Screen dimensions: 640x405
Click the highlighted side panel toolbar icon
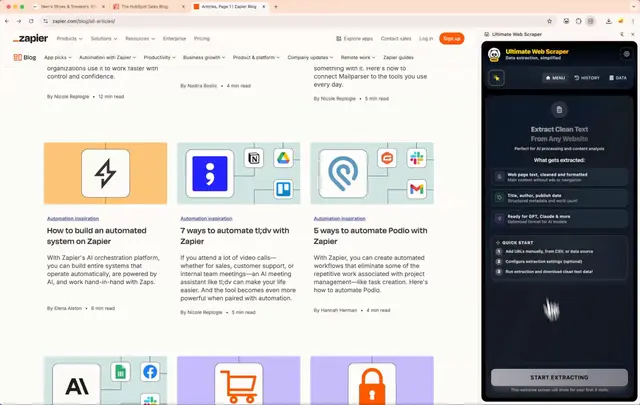point(591,21)
